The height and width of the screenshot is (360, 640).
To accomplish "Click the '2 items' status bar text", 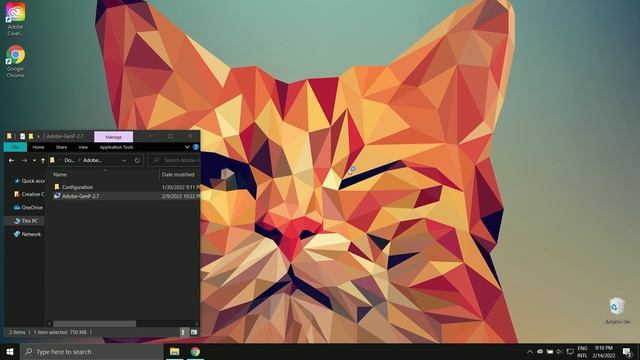I will tap(17, 332).
